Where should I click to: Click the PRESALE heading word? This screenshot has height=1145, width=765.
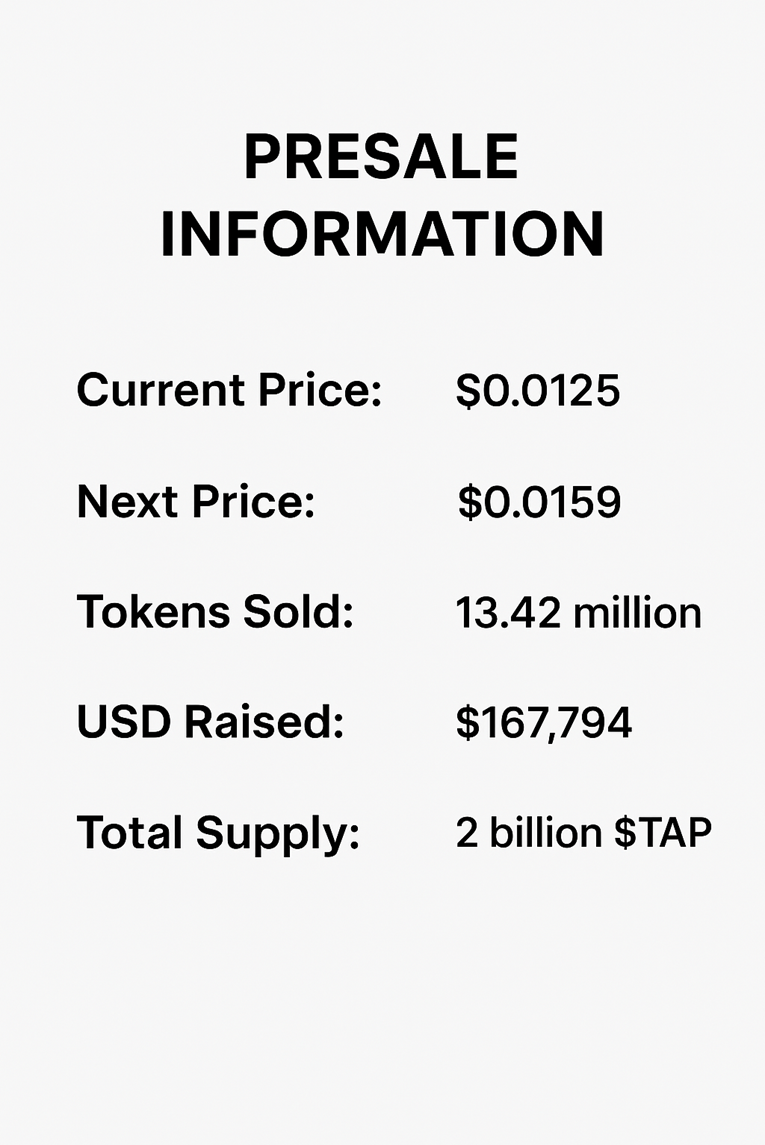pyautogui.click(x=381, y=156)
